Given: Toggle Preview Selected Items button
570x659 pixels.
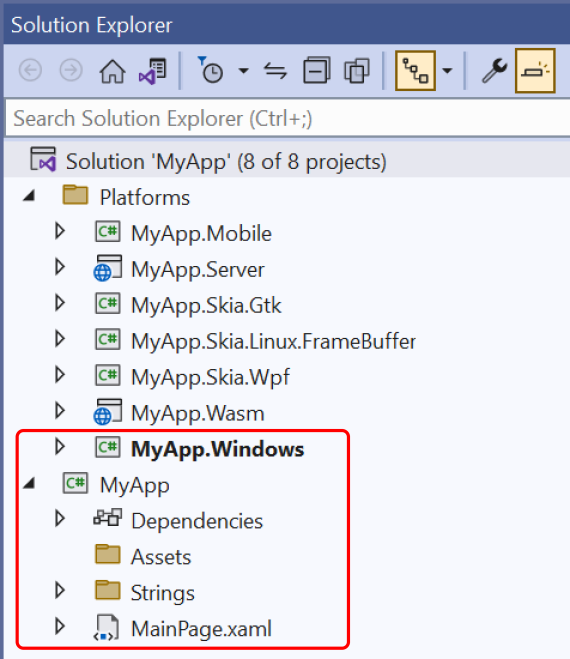Looking at the screenshot, I should (x=535, y=71).
